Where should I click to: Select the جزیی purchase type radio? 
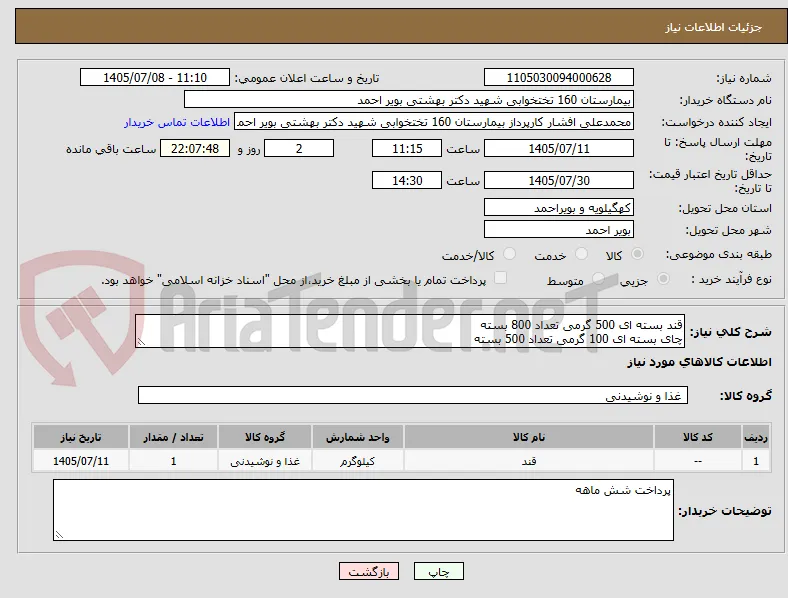tap(663, 278)
